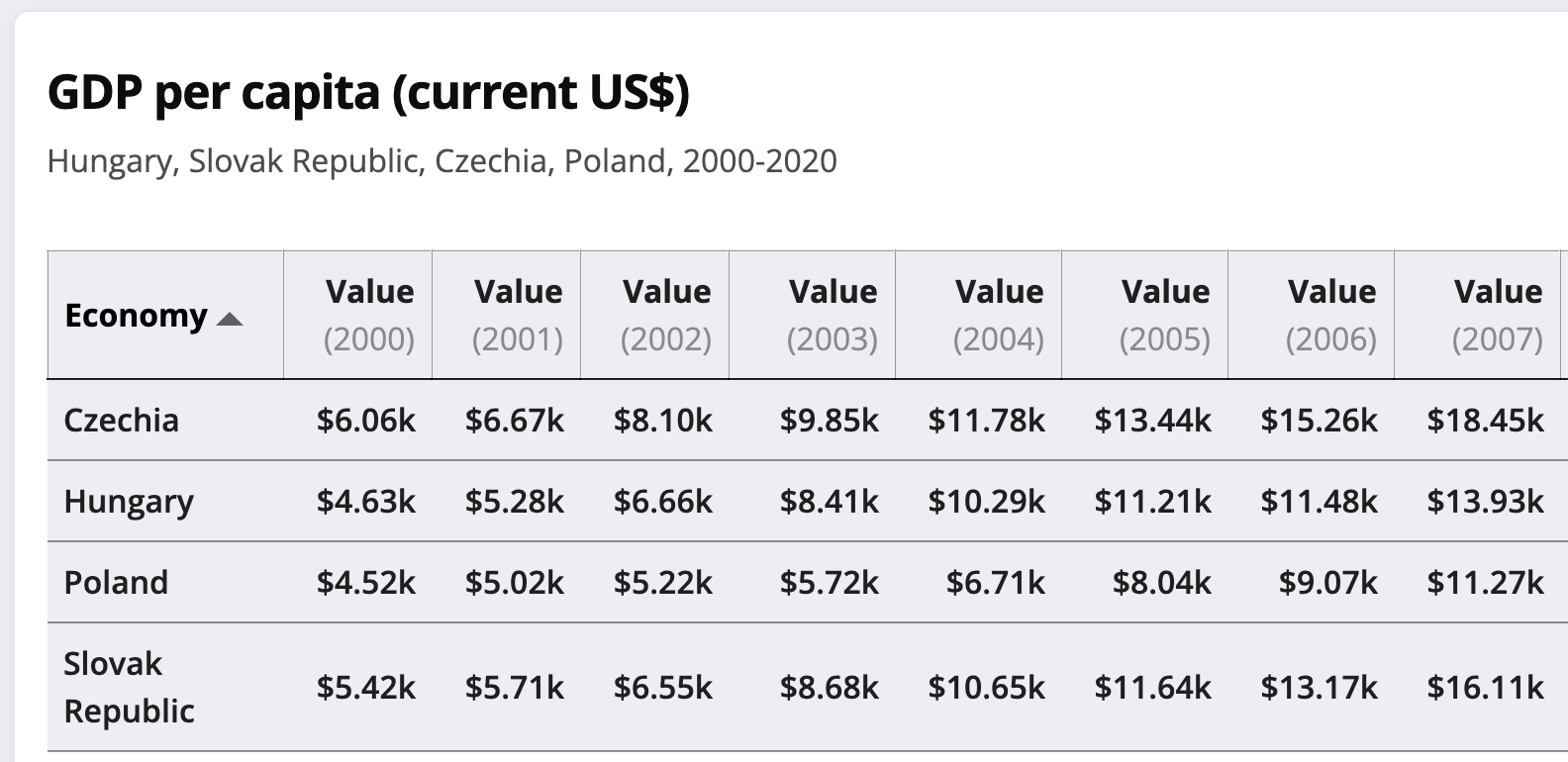Select the Value (2007) column header
Screen dimensions: 1568x762
click(x=1478, y=315)
